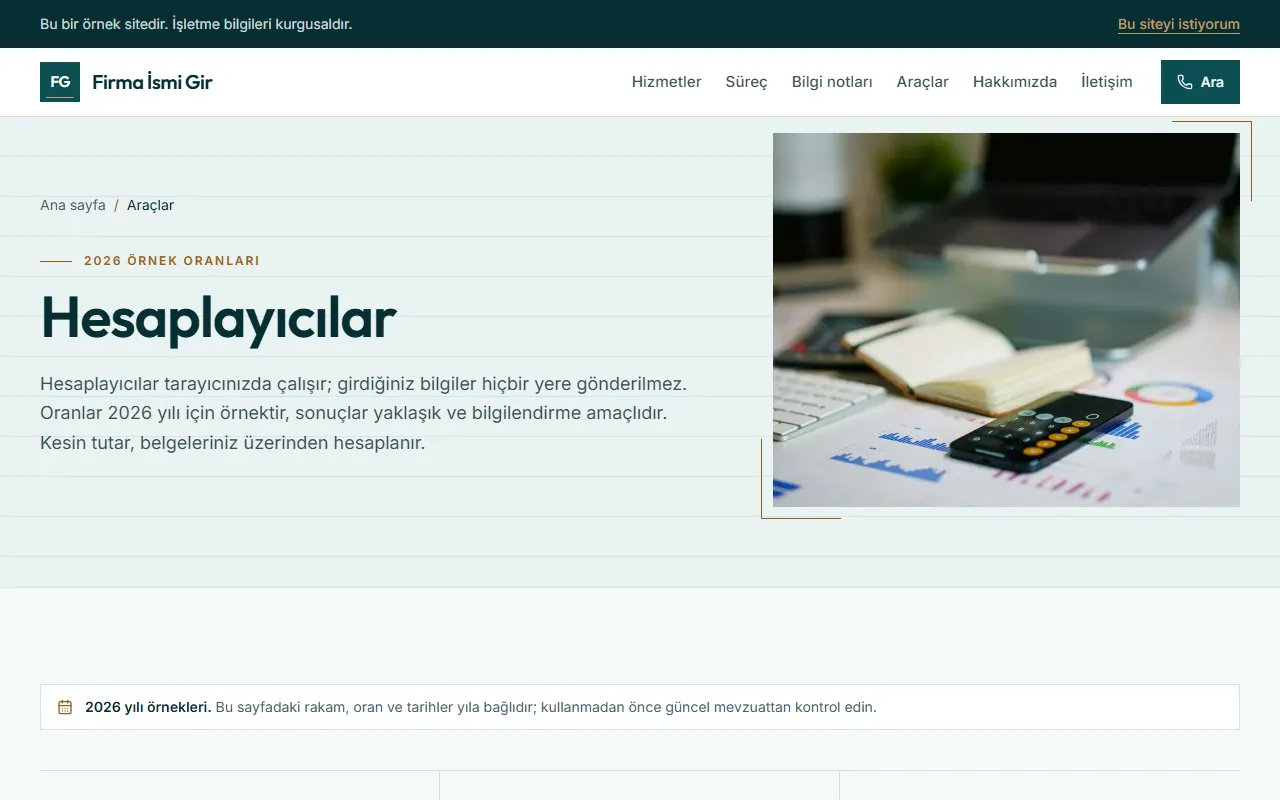Click the 'Ana sayfa' breadcrumb link
The width and height of the screenshot is (1280, 800).
pos(73,205)
